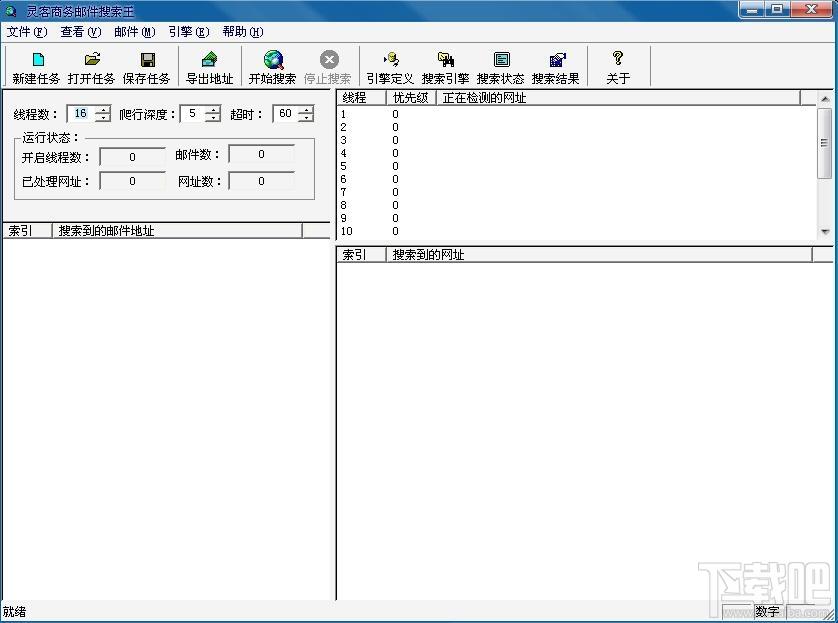Select thread row 4
Viewport: 838px width, 623px height.
(577, 153)
